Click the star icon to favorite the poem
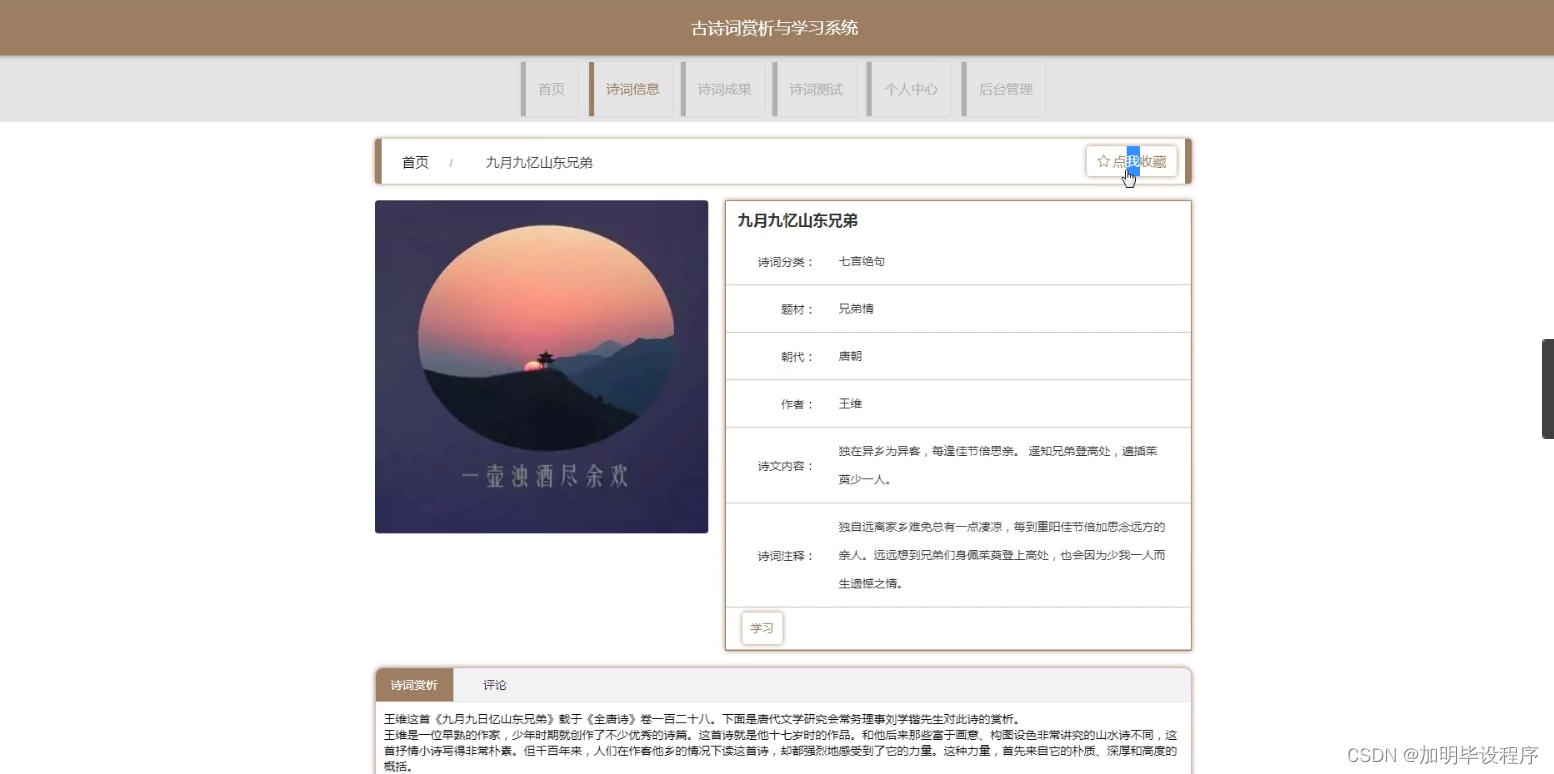1554x774 pixels. point(1103,161)
